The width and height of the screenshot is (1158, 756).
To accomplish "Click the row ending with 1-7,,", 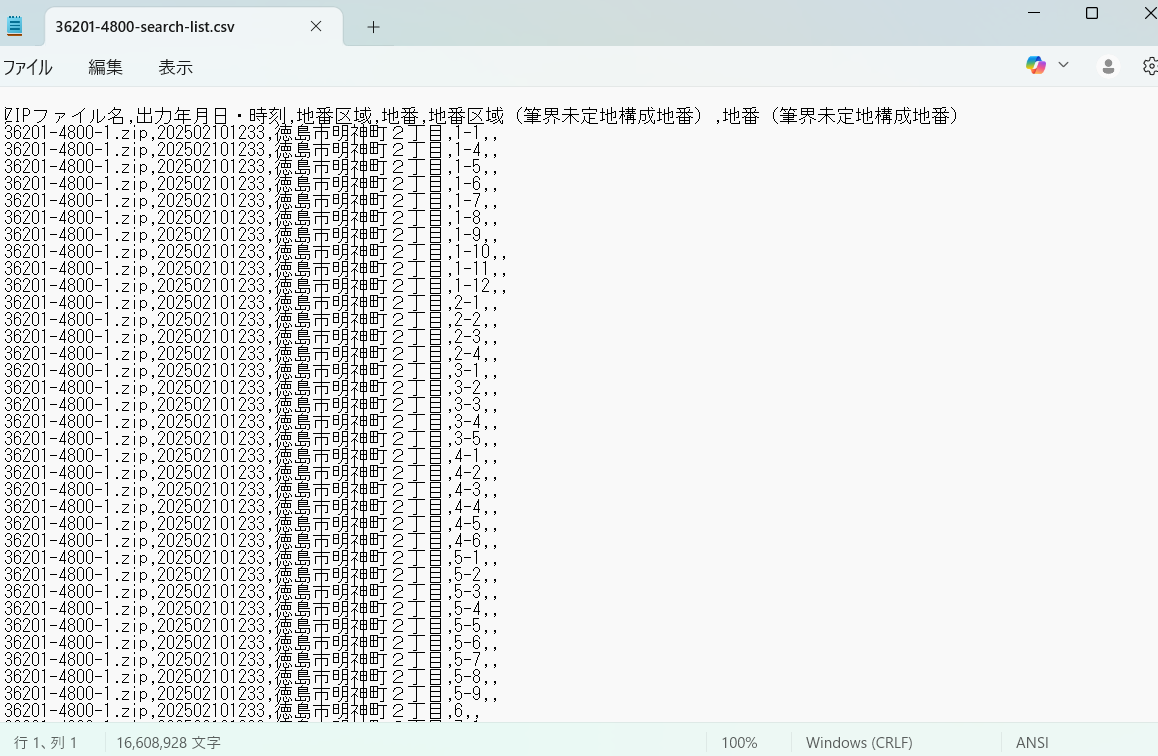I will click(x=251, y=201).
